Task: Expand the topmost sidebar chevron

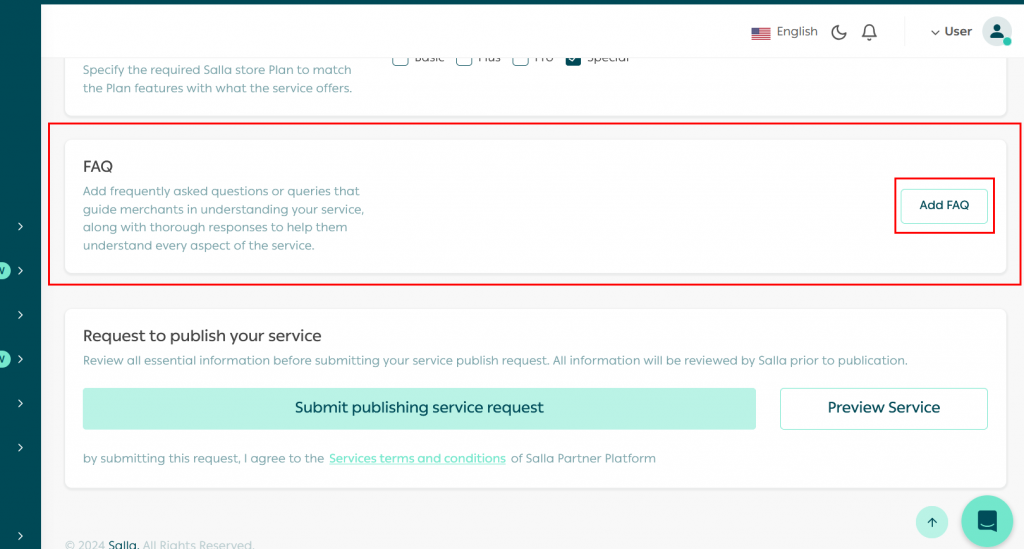Action: [x=20, y=227]
